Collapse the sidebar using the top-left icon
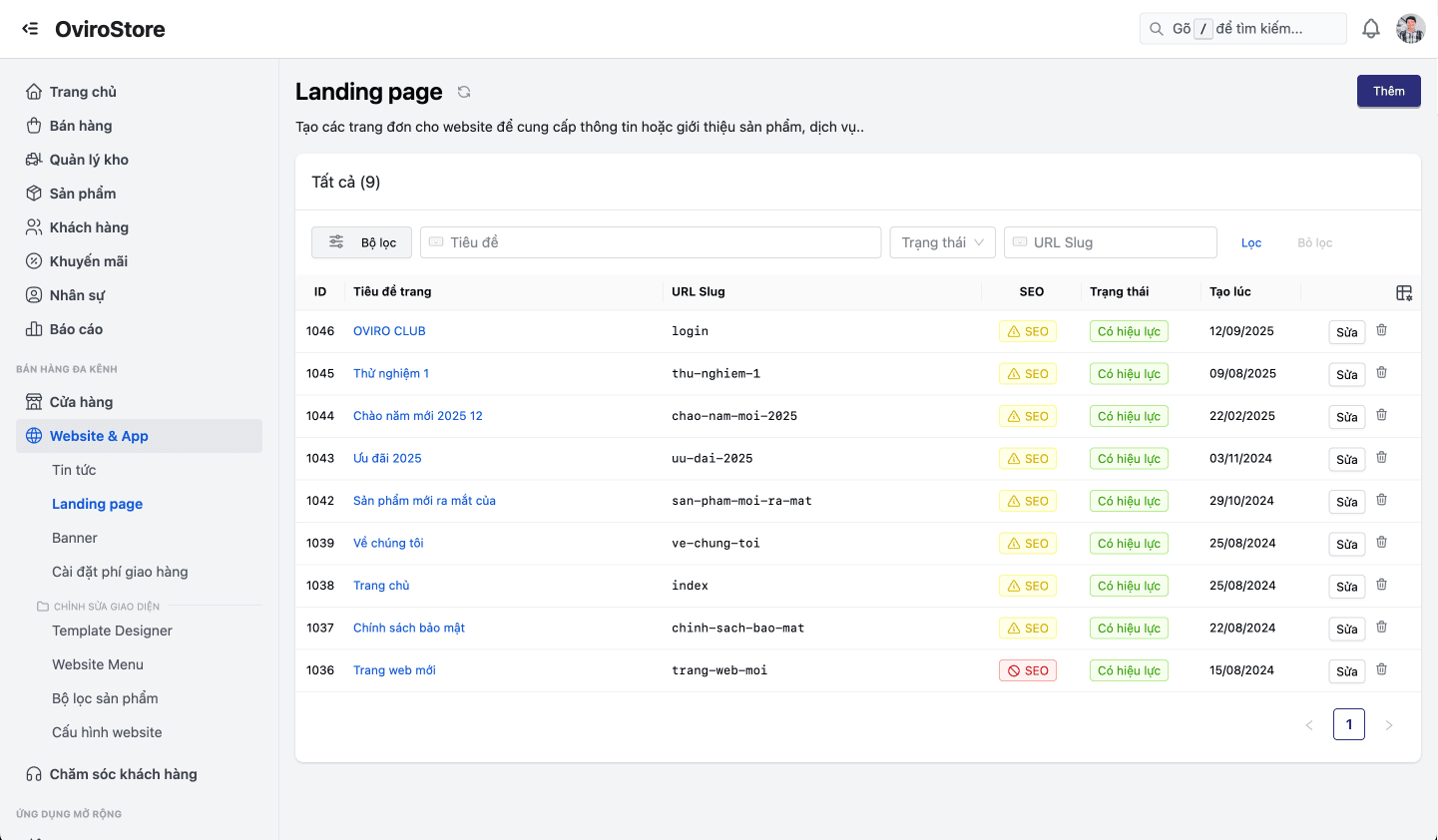The width and height of the screenshot is (1438, 840). pos(30,28)
